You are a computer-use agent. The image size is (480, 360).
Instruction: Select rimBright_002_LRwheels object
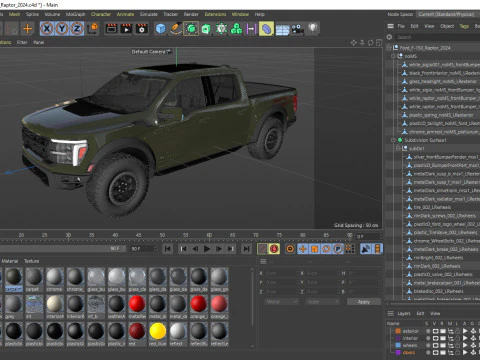pyautogui.click(x=438, y=258)
